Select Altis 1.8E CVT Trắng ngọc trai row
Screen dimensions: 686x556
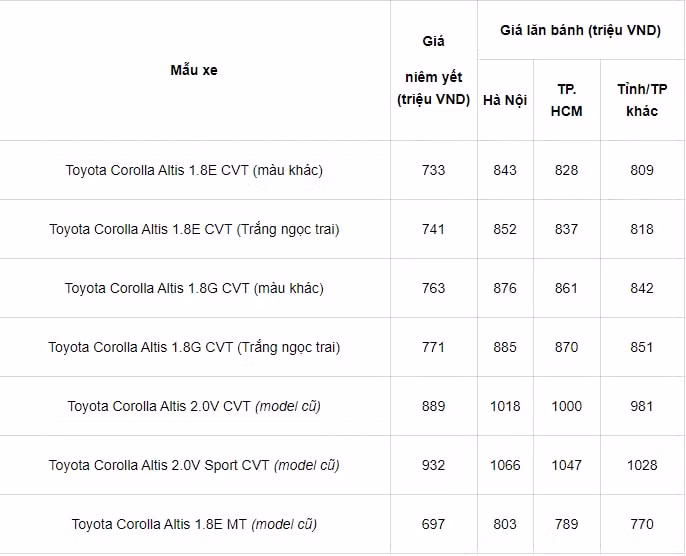point(194,229)
